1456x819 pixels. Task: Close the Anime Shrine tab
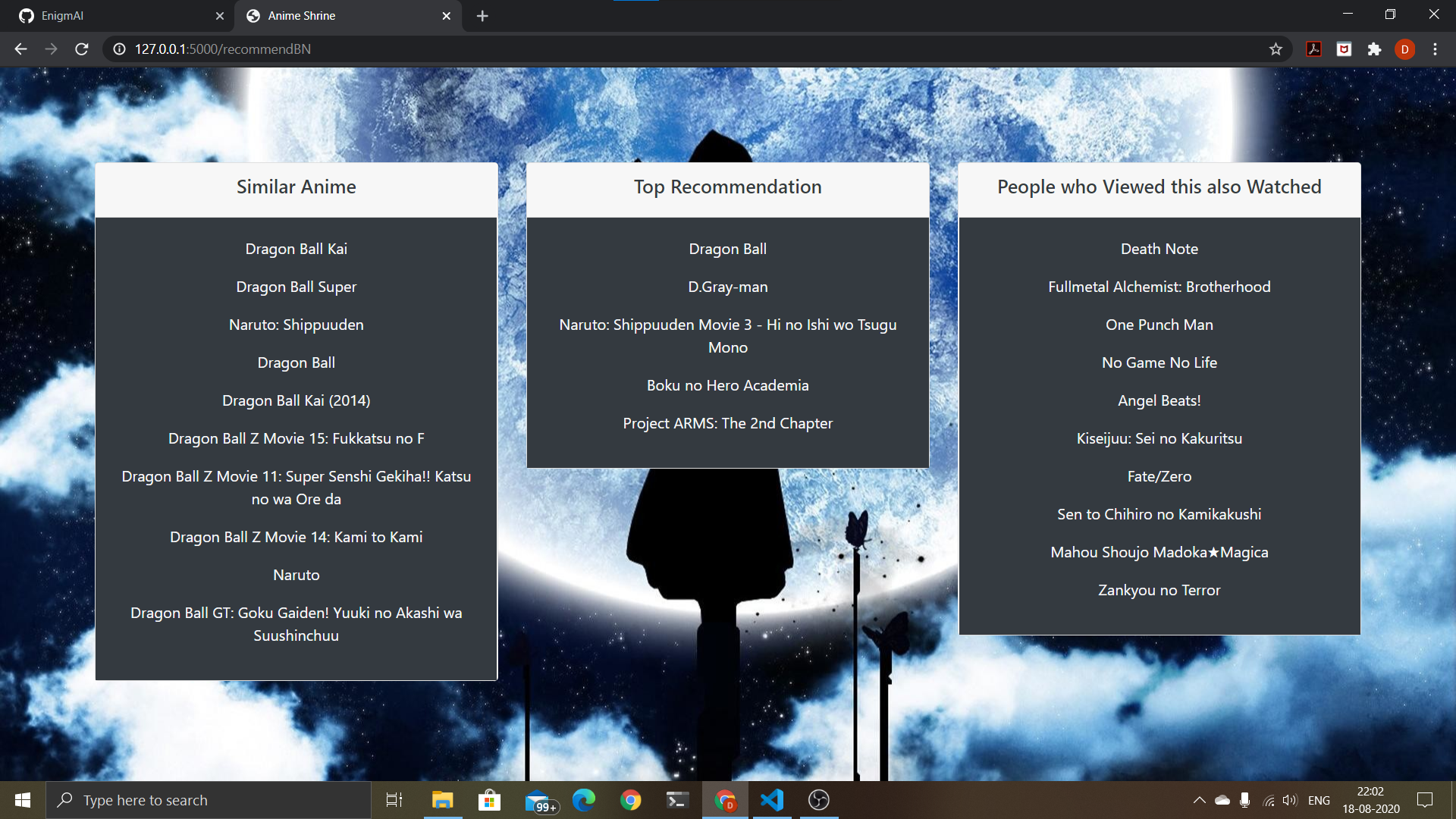[446, 16]
